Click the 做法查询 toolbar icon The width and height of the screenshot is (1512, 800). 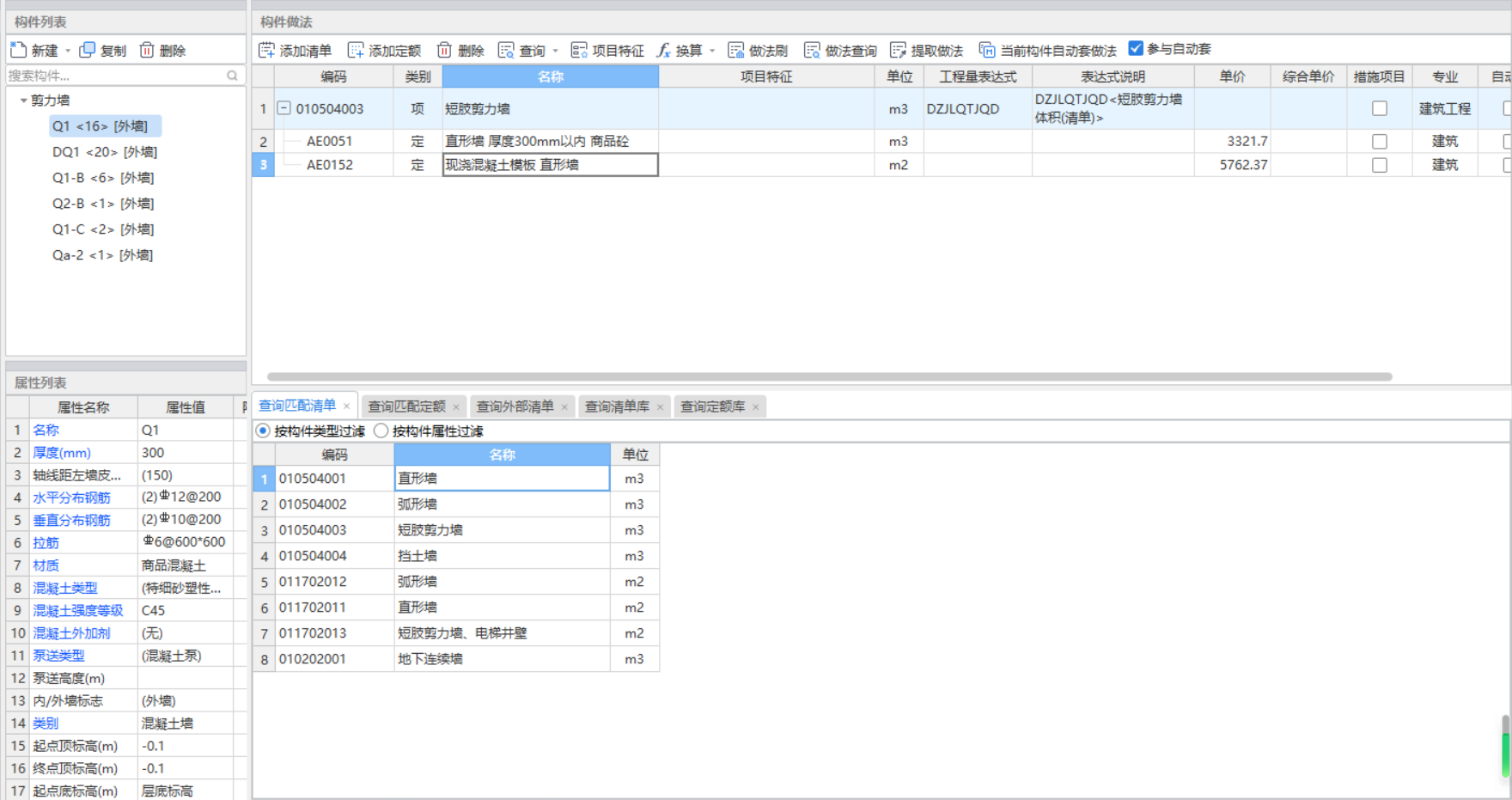(x=812, y=51)
